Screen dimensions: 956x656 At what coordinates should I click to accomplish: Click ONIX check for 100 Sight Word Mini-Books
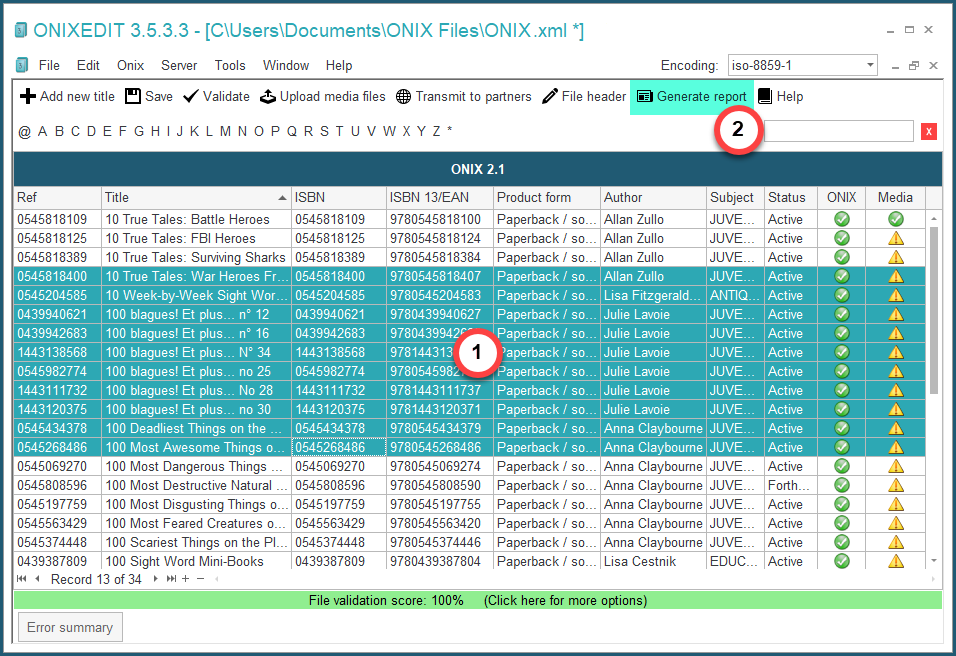[x=842, y=561]
